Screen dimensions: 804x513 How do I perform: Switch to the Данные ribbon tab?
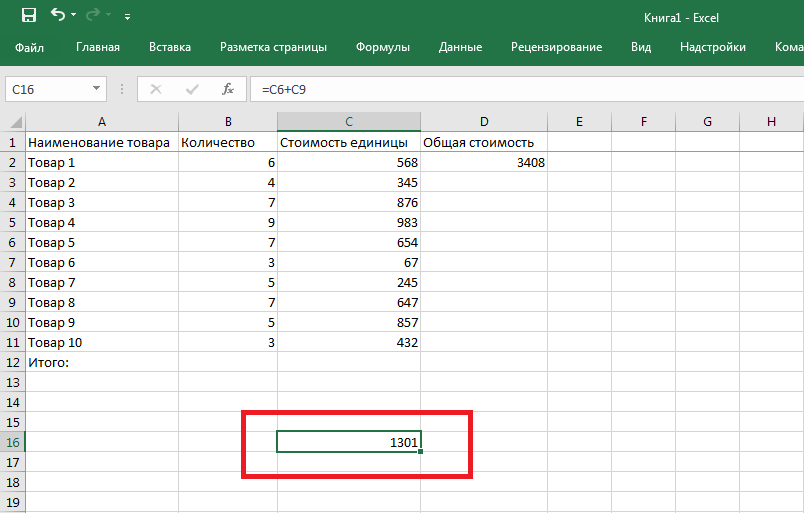[x=460, y=47]
